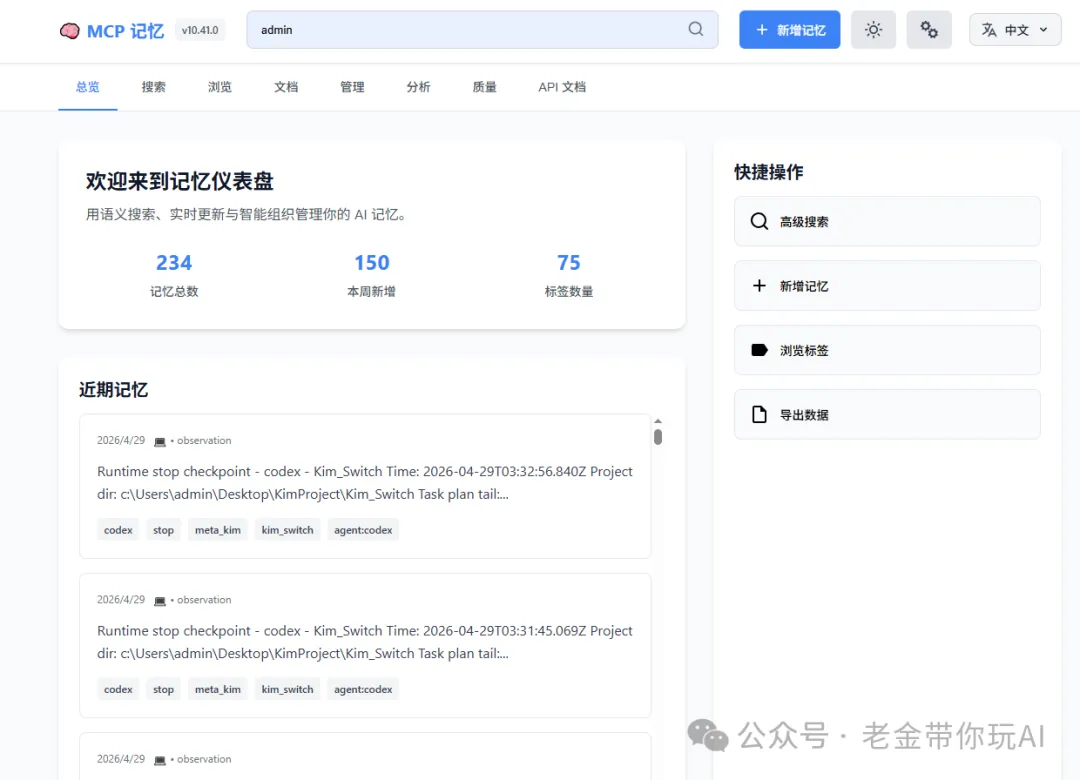Click the computer icon on first memory entry
Image resolution: width=1080 pixels, height=780 pixels.
pyautogui.click(x=160, y=441)
